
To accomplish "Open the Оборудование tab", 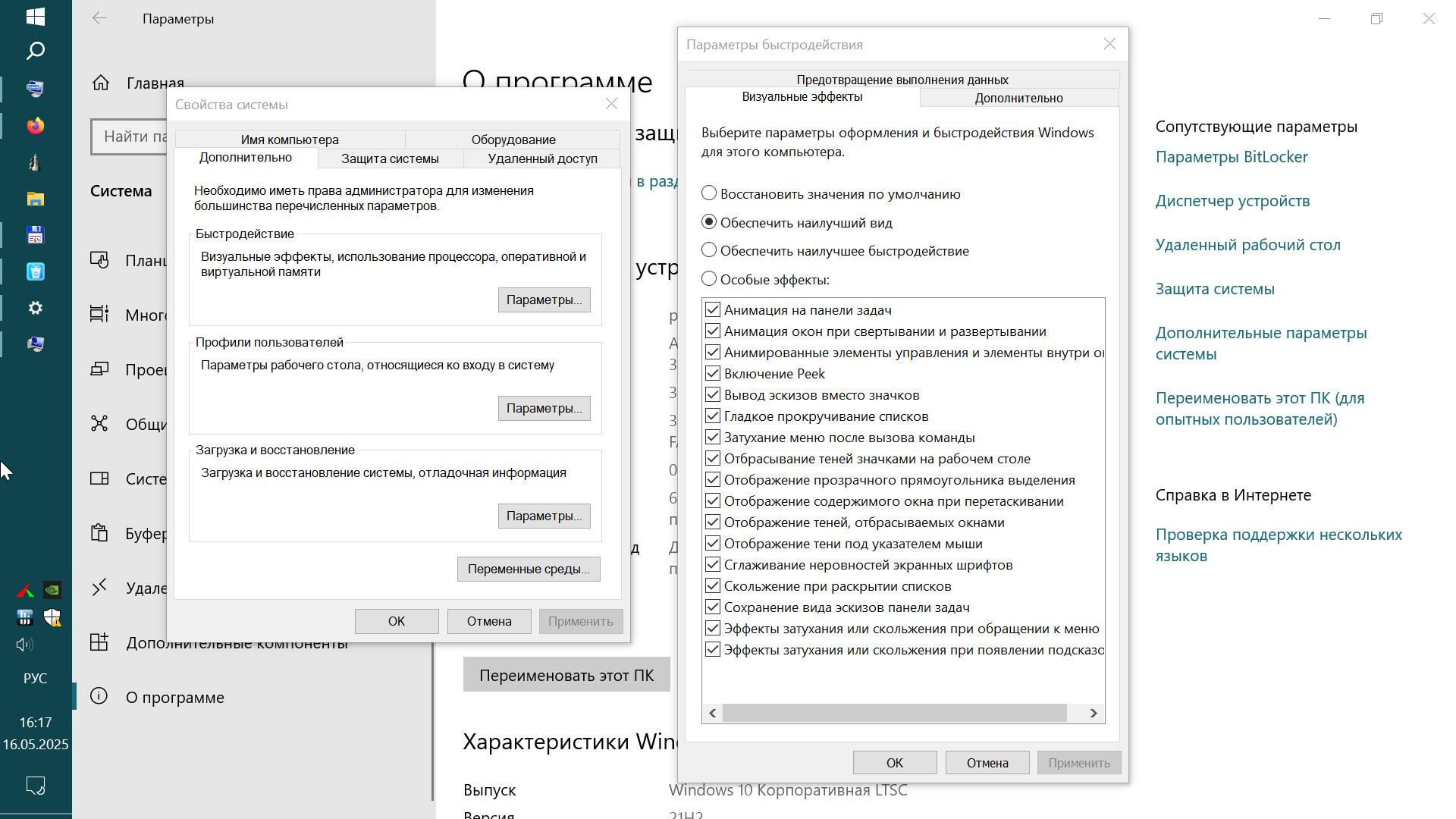I will click(x=513, y=140).
